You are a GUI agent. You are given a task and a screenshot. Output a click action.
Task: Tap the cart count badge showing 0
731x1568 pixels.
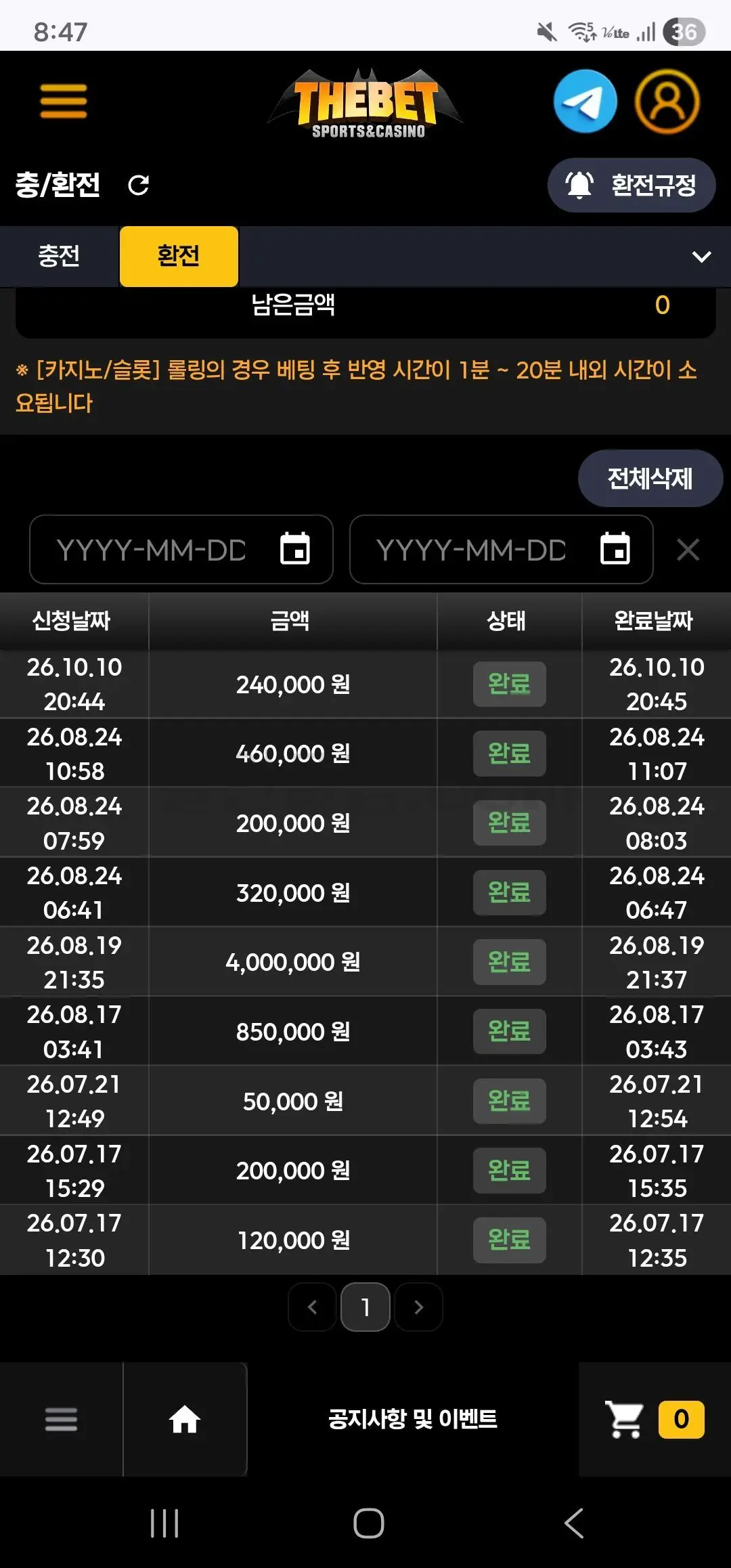[682, 1419]
